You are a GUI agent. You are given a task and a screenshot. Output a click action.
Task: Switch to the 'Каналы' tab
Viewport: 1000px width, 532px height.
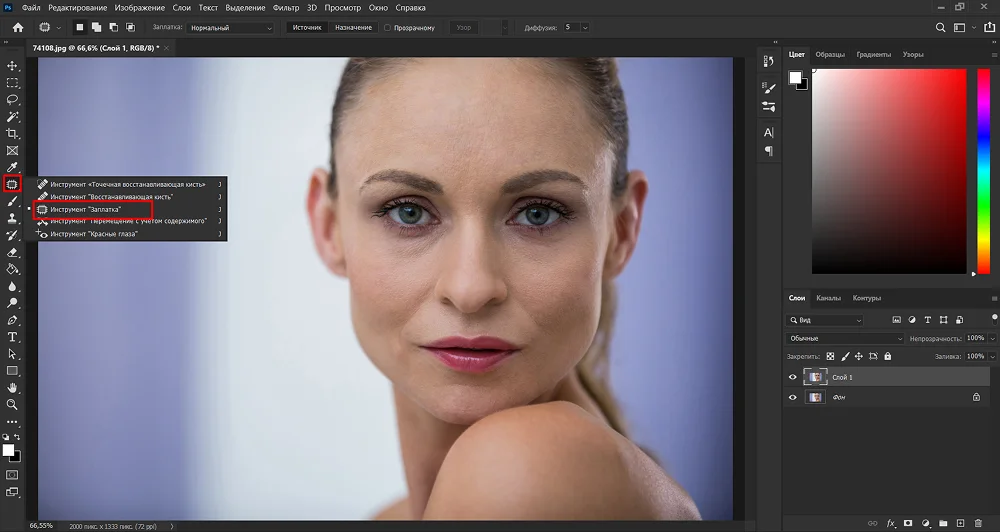pyautogui.click(x=828, y=298)
